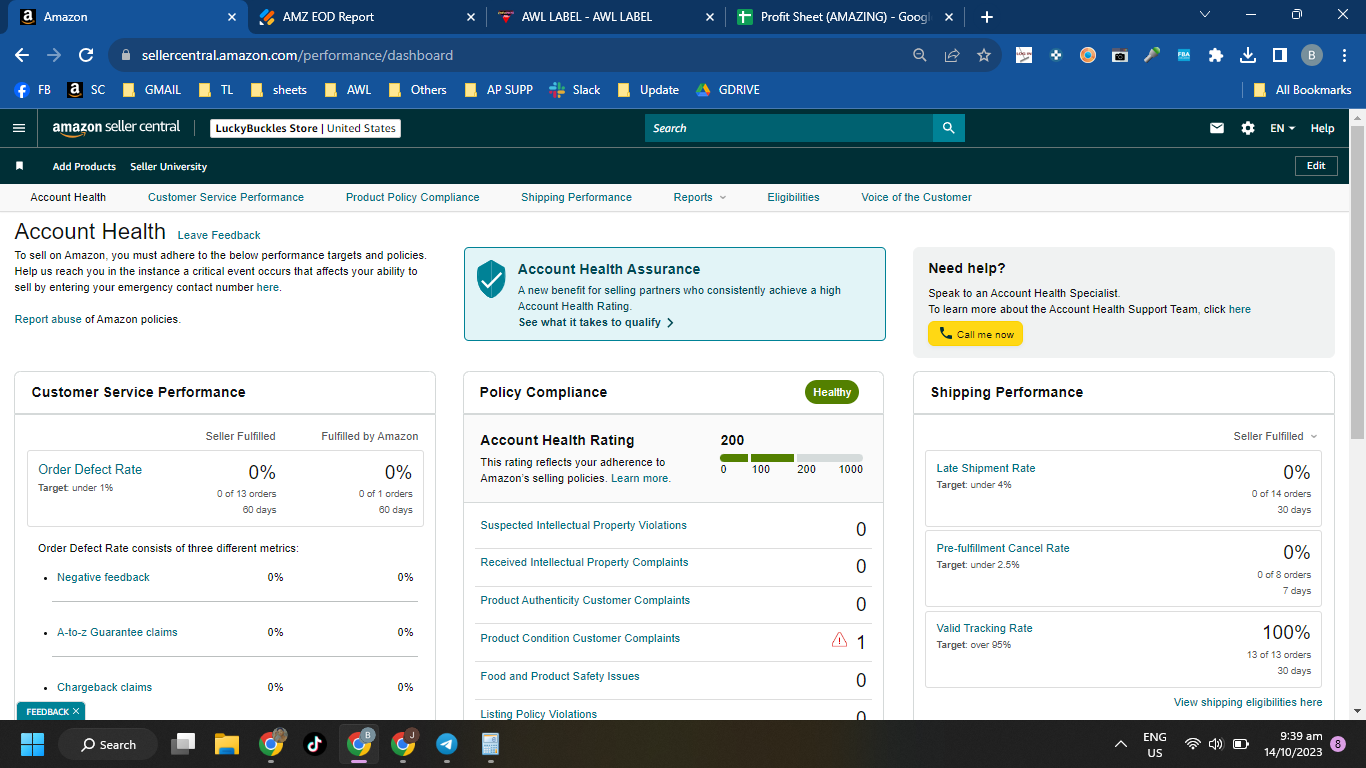This screenshot has width=1366, height=768.
Task: Click the magnifier search button in Seller Central
Action: [949, 128]
